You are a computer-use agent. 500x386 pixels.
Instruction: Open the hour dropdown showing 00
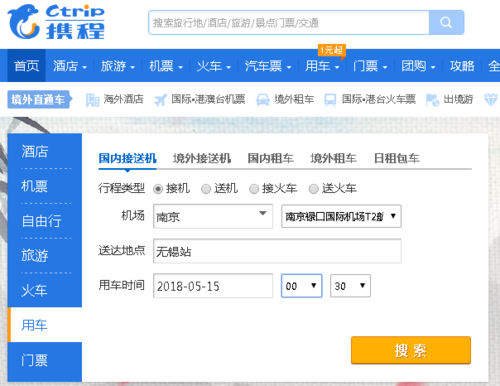pos(302,286)
